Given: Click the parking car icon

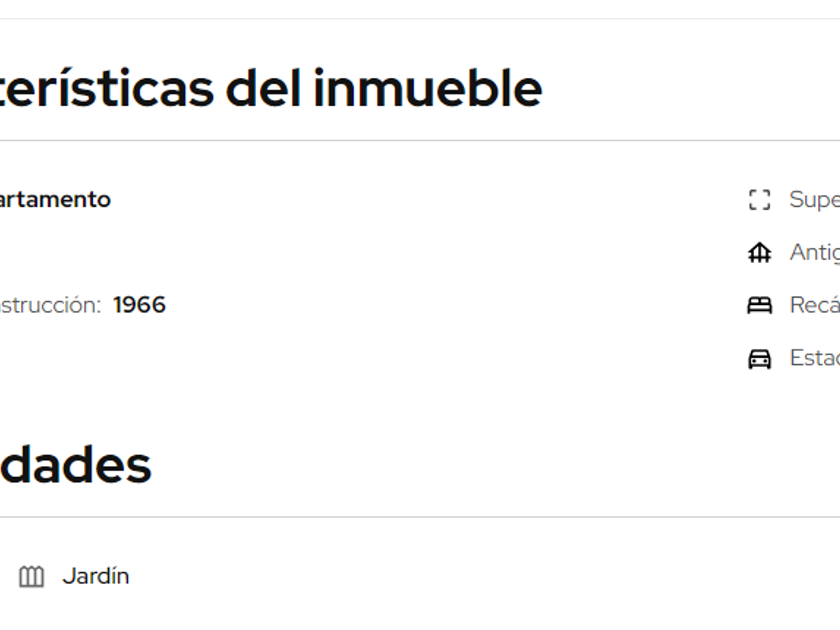Looking at the screenshot, I should pyautogui.click(x=759, y=359).
